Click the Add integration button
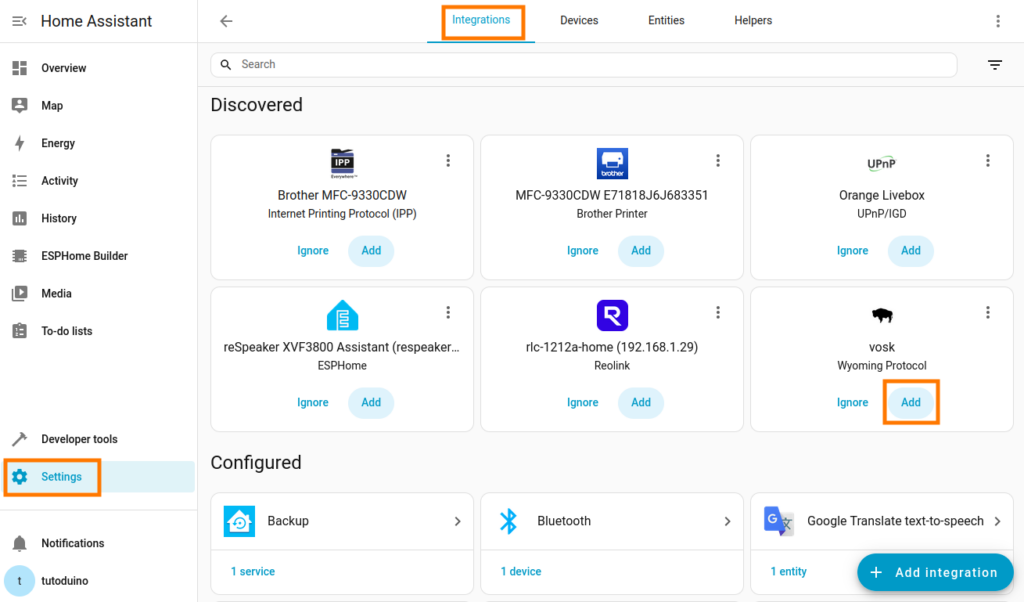The height and width of the screenshot is (602, 1024). tap(934, 573)
